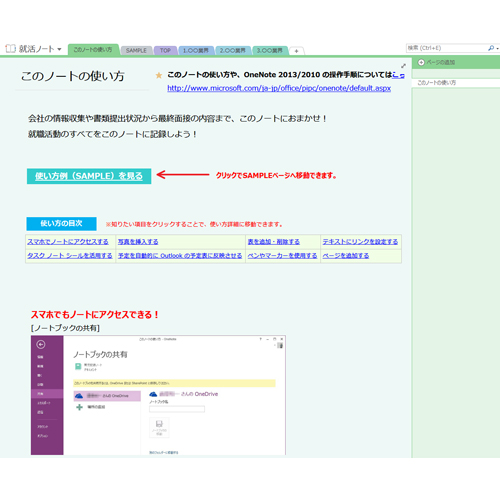Open the microsoft.com onenote default.aspx URL

[x=279, y=88]
